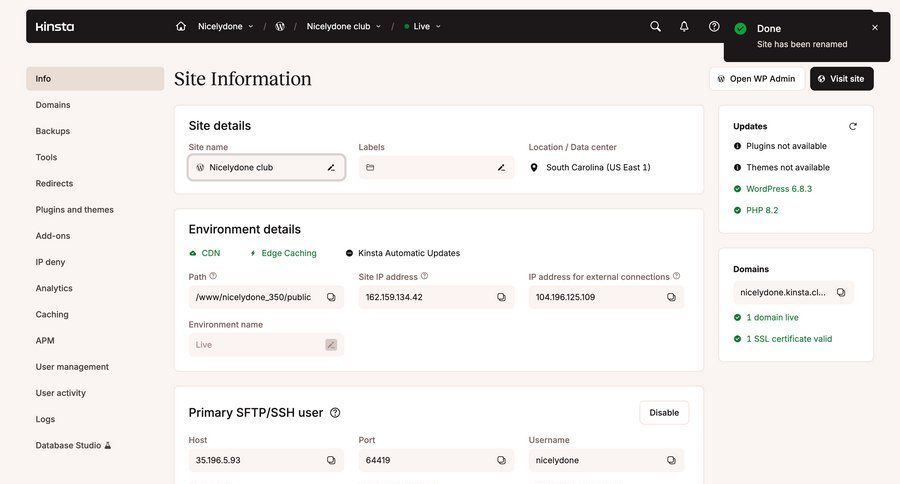Edit labels using the pencil icon
Image resolution: width=900 pixels, height=484 pixels.
pos(501,168)
